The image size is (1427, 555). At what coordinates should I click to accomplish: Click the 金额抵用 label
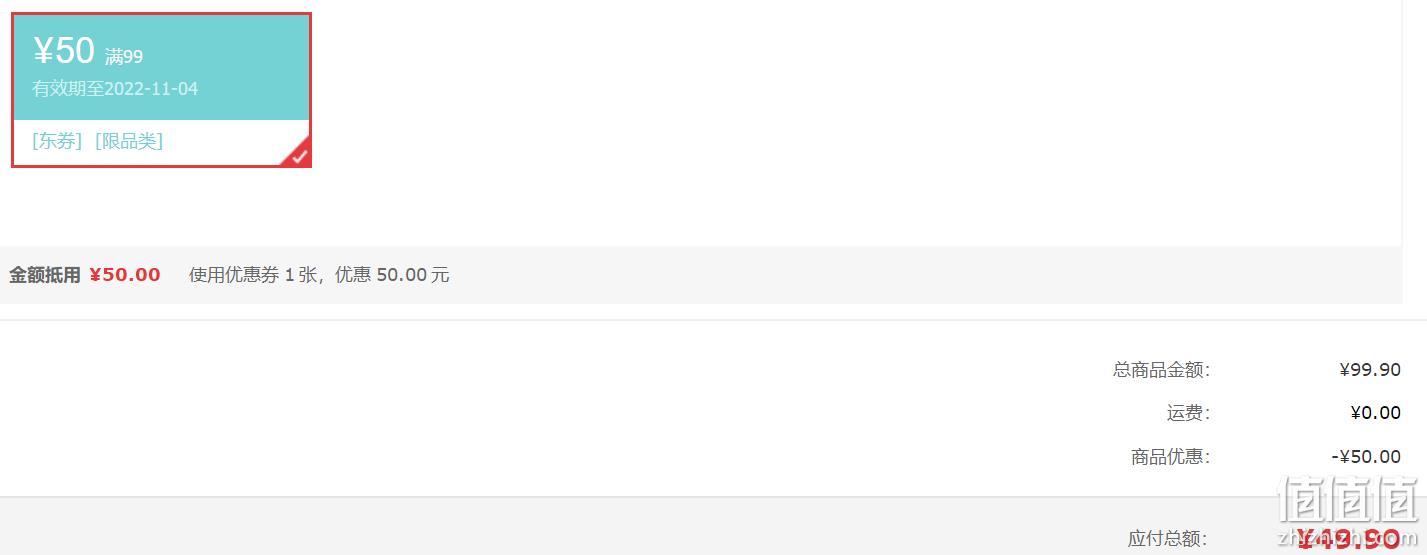(x=45, y=275)
